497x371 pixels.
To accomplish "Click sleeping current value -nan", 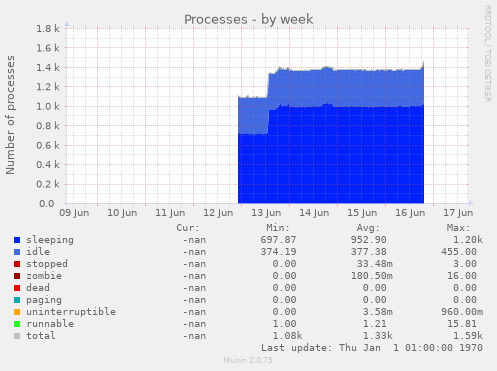I will [x=194, y=240].
